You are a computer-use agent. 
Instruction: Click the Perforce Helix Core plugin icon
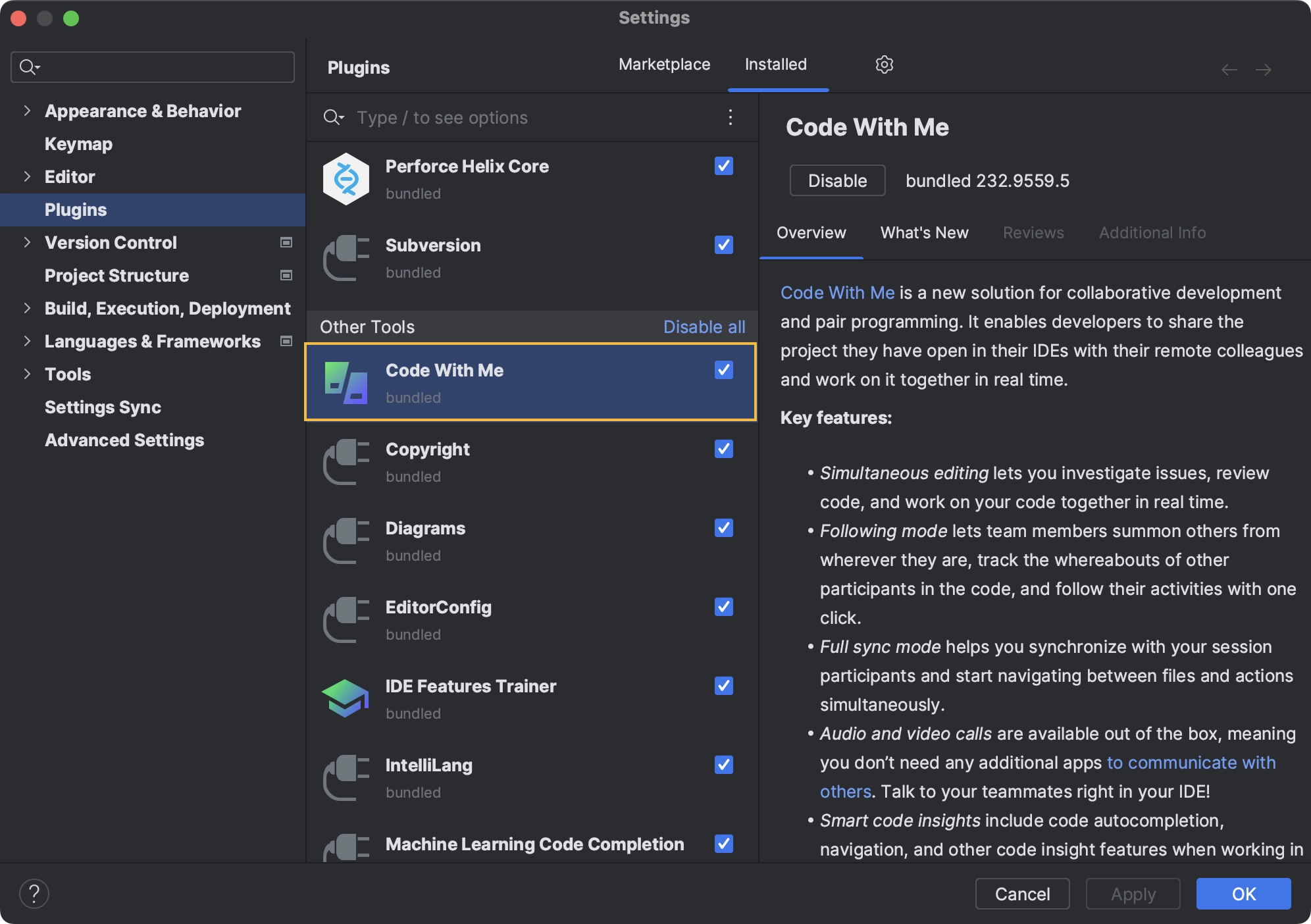point(346,179)
